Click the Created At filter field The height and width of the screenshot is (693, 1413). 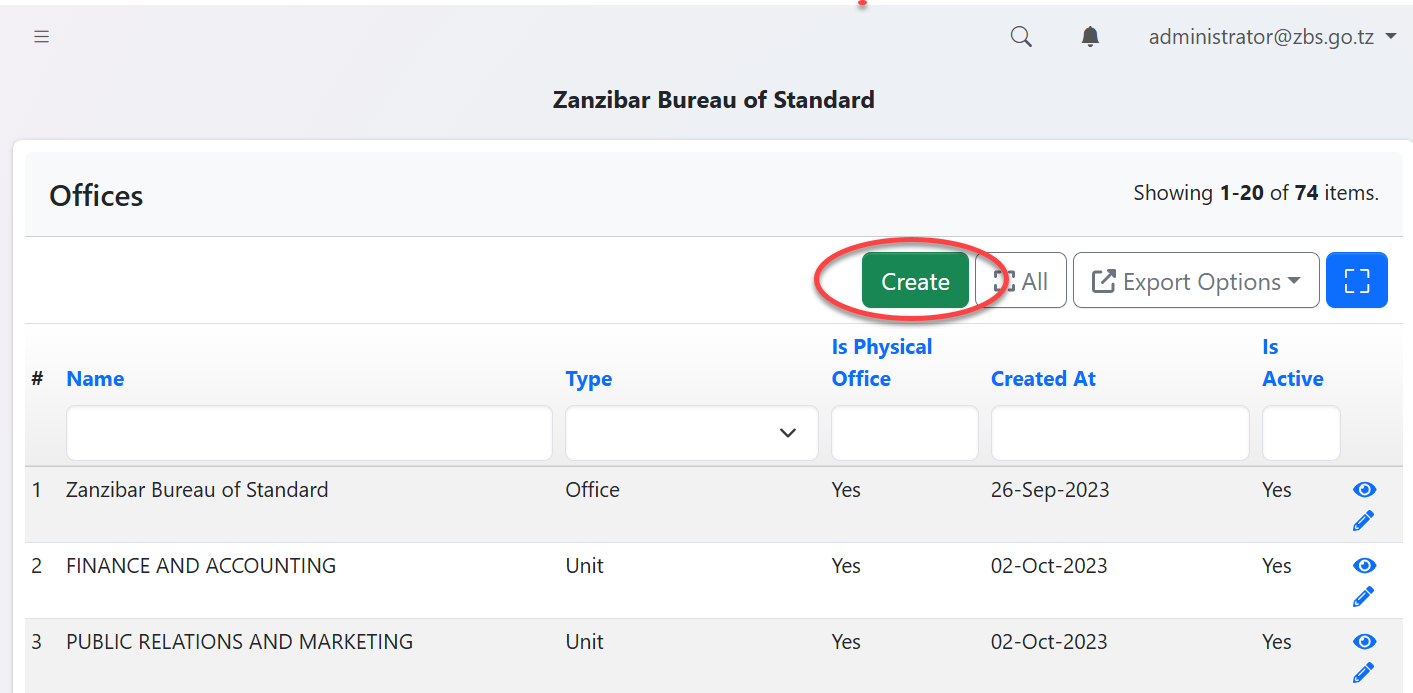pos(1119,433)
